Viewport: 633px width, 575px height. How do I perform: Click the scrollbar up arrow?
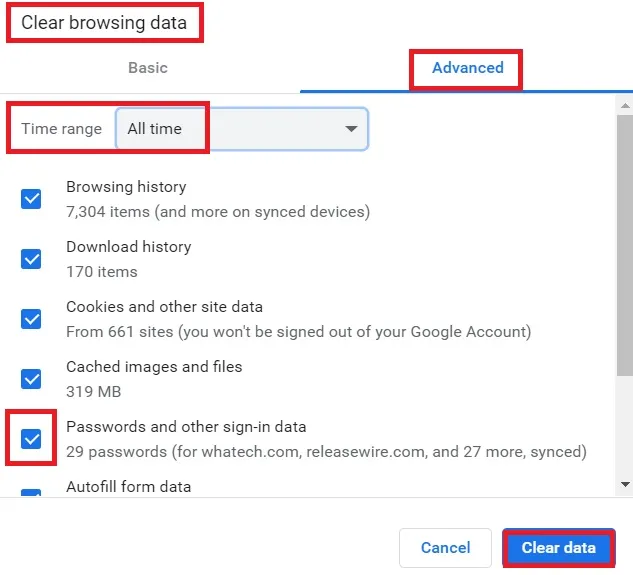pos(625,105)
